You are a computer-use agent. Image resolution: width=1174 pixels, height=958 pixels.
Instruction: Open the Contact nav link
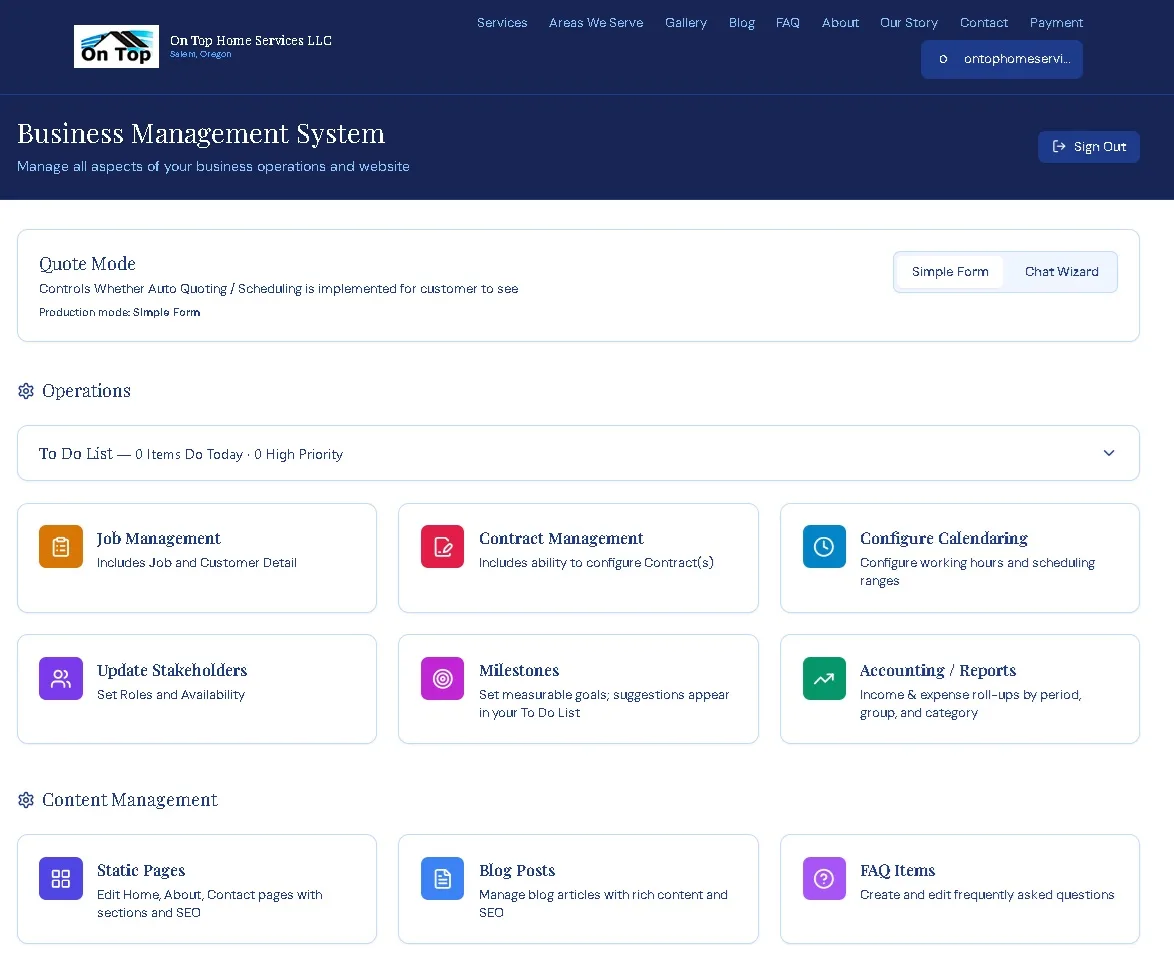(984, 22)
